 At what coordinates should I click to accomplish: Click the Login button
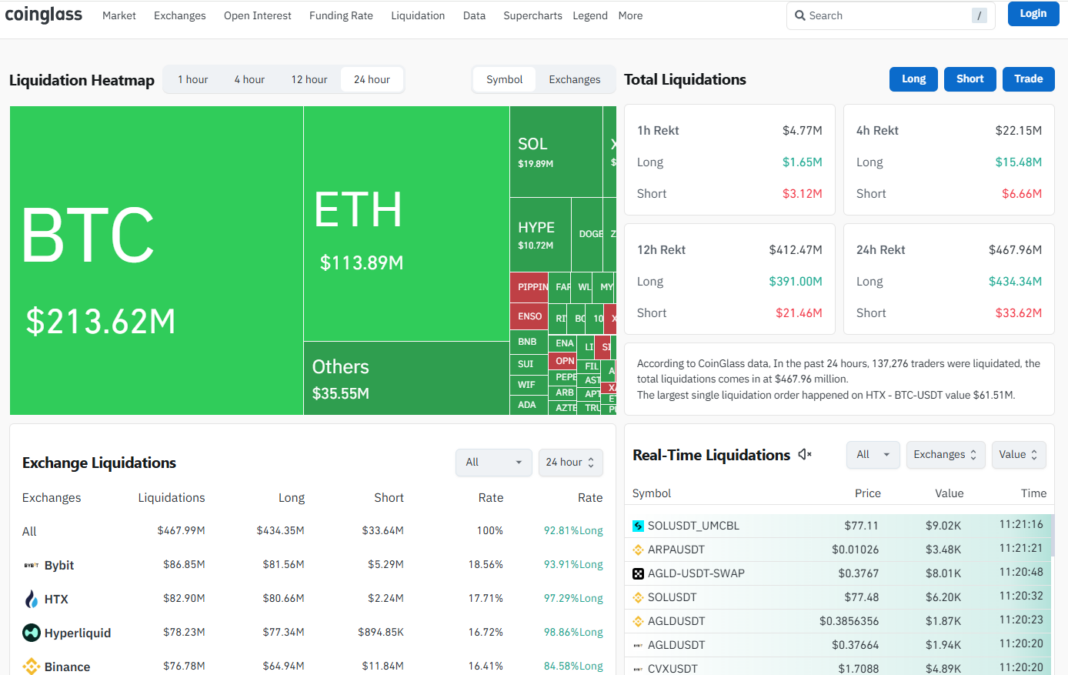pos(1033,14)
